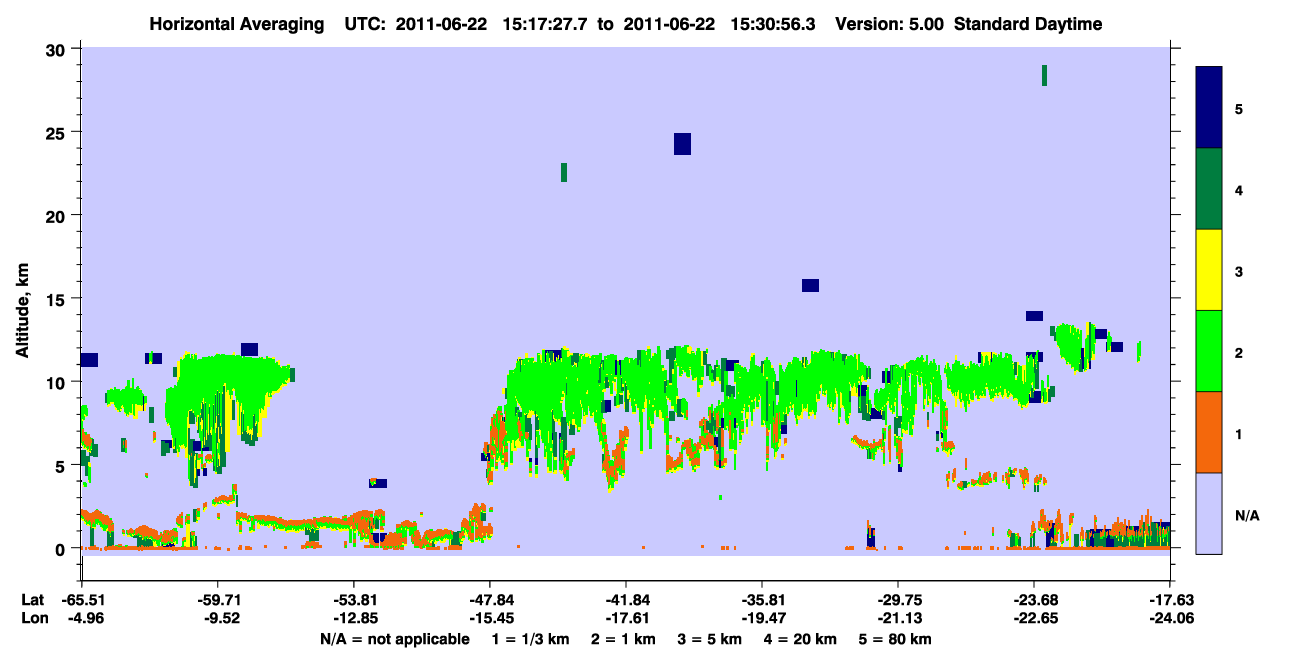Click the legend text '3 = 5 km'
Image resolution: width=1300 pixels, height=667 pixels.
point(710,639)
